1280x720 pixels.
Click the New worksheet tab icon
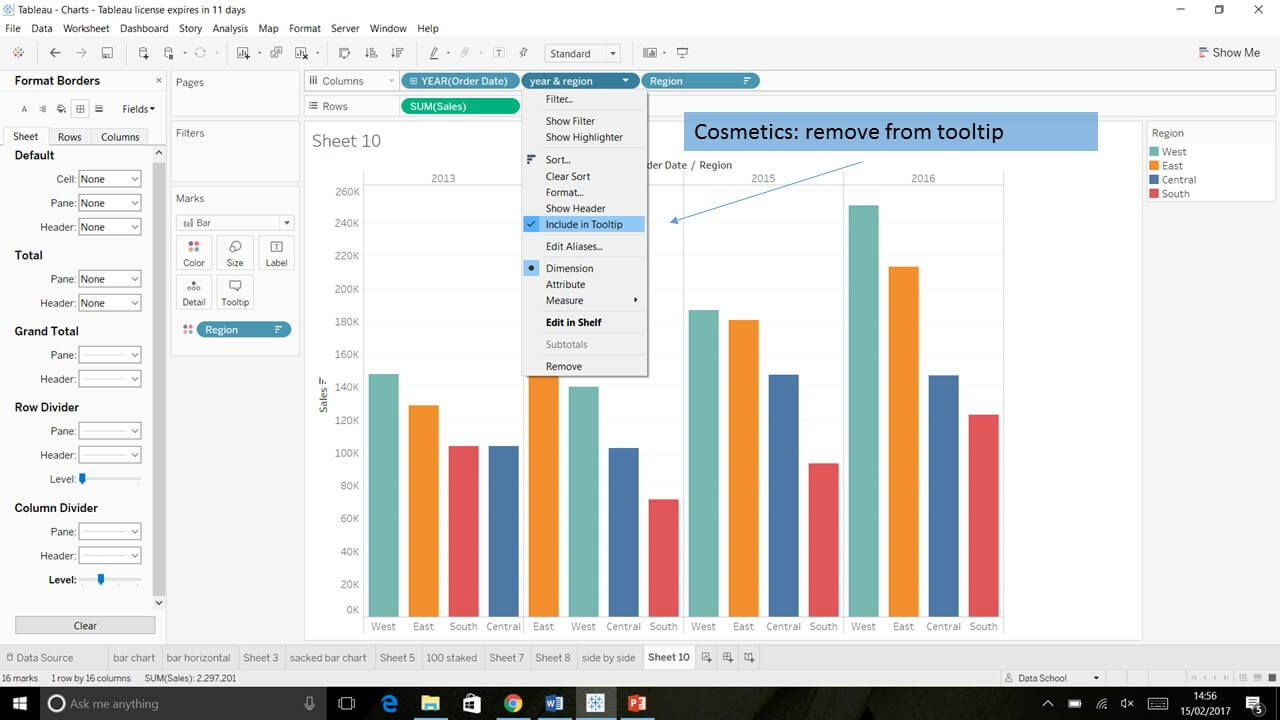click(x=707, y=657)
